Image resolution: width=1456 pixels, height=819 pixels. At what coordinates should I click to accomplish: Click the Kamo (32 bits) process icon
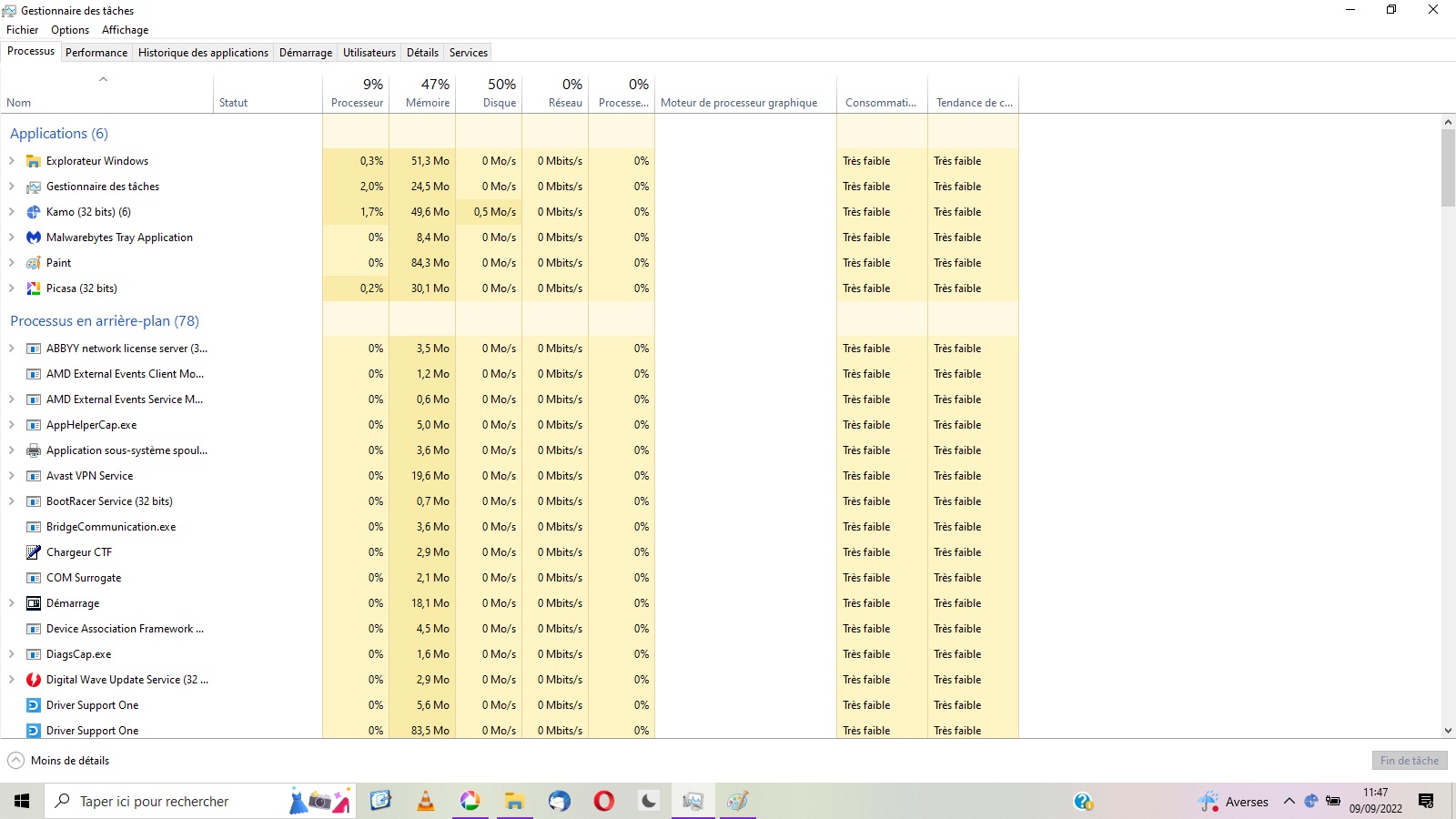coord(34,212)
